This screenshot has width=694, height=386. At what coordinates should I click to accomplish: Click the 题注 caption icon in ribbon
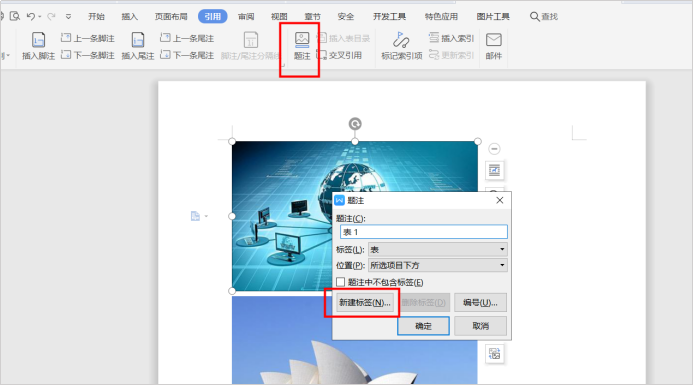click(x=302, y=40)
